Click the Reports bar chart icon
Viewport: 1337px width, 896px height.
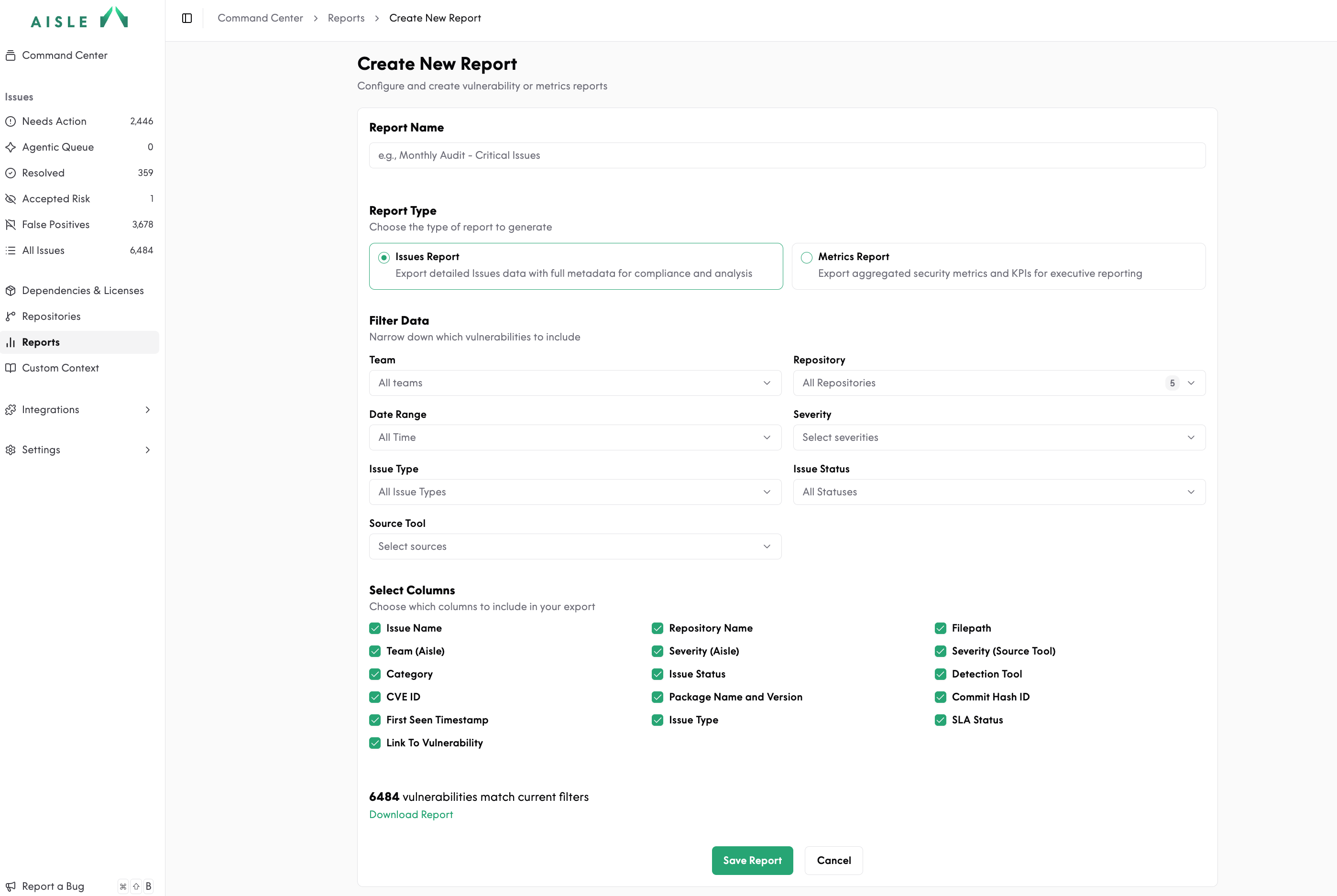11,342
